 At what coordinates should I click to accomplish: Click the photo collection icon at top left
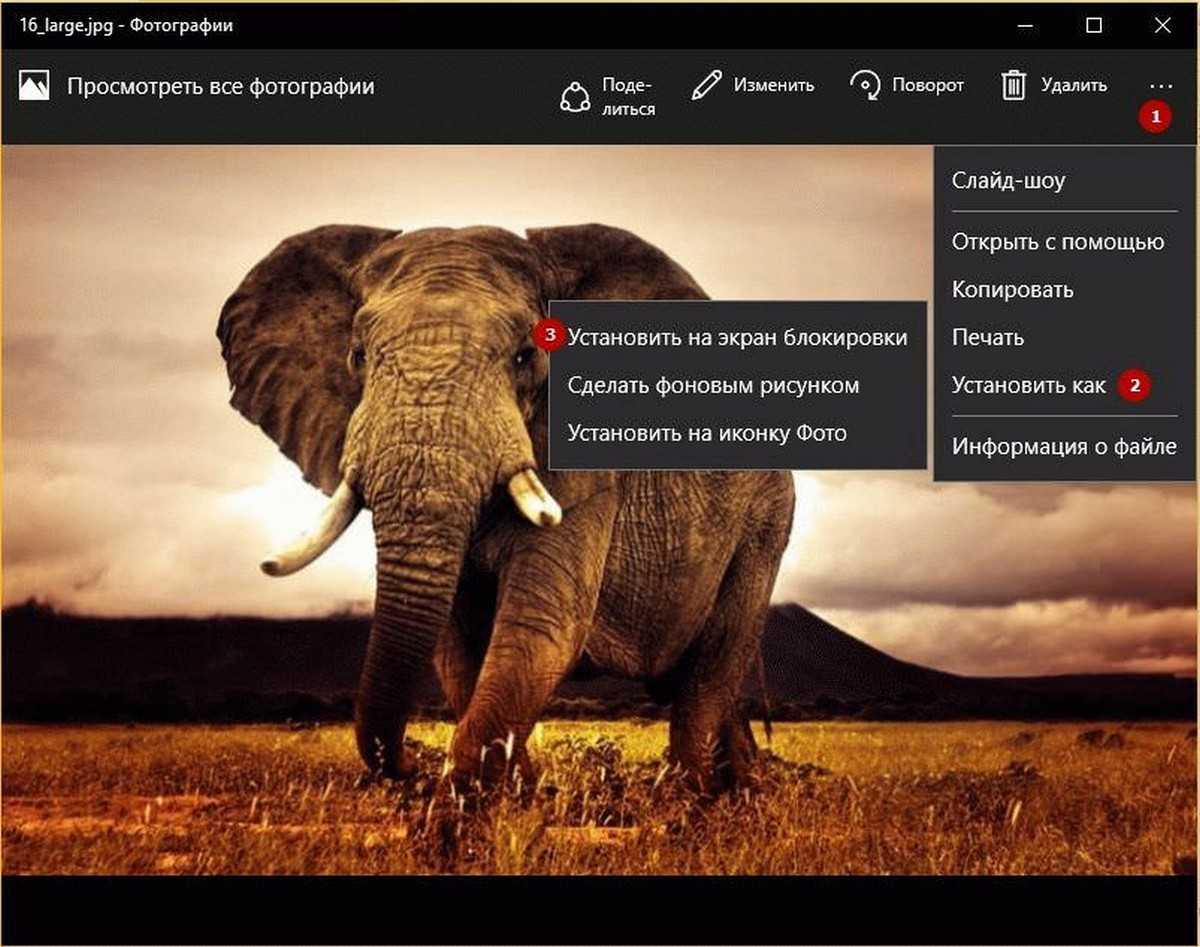[34, 86]
